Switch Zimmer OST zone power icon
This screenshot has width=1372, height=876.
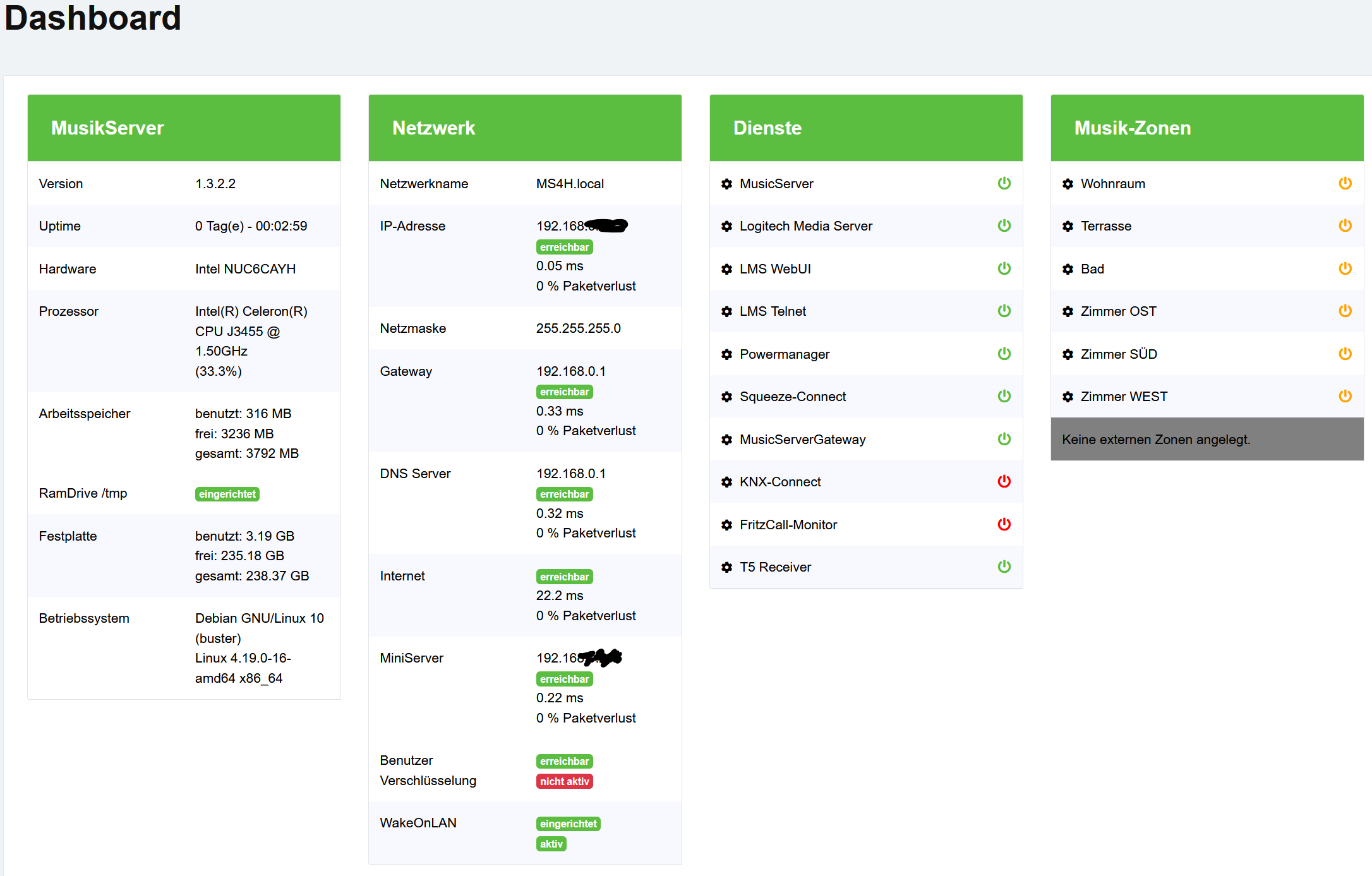point(1345,311)
